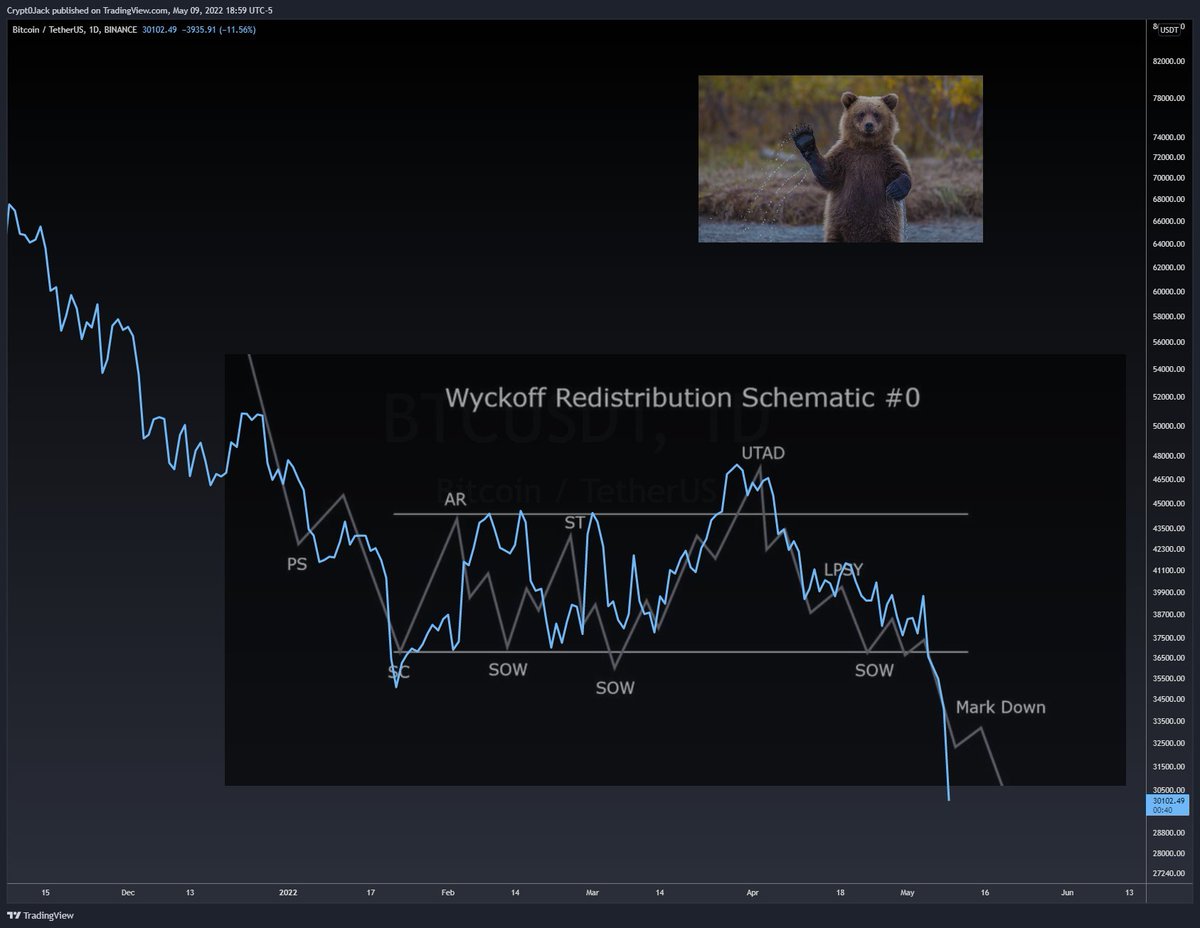Click the 70000.00 price axis label
The height and width of the screenshot is (928, 1200).
click(x=1168, y=178)
